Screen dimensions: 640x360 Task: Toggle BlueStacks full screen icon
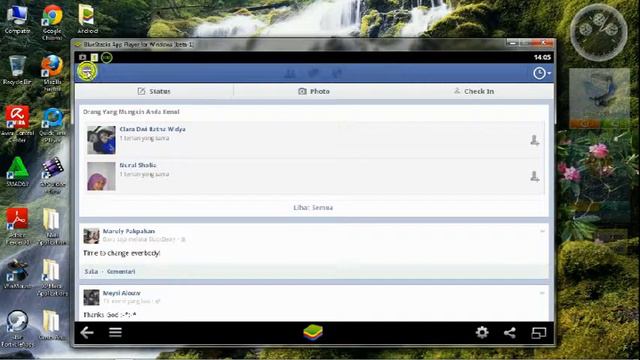coord(538,333)
